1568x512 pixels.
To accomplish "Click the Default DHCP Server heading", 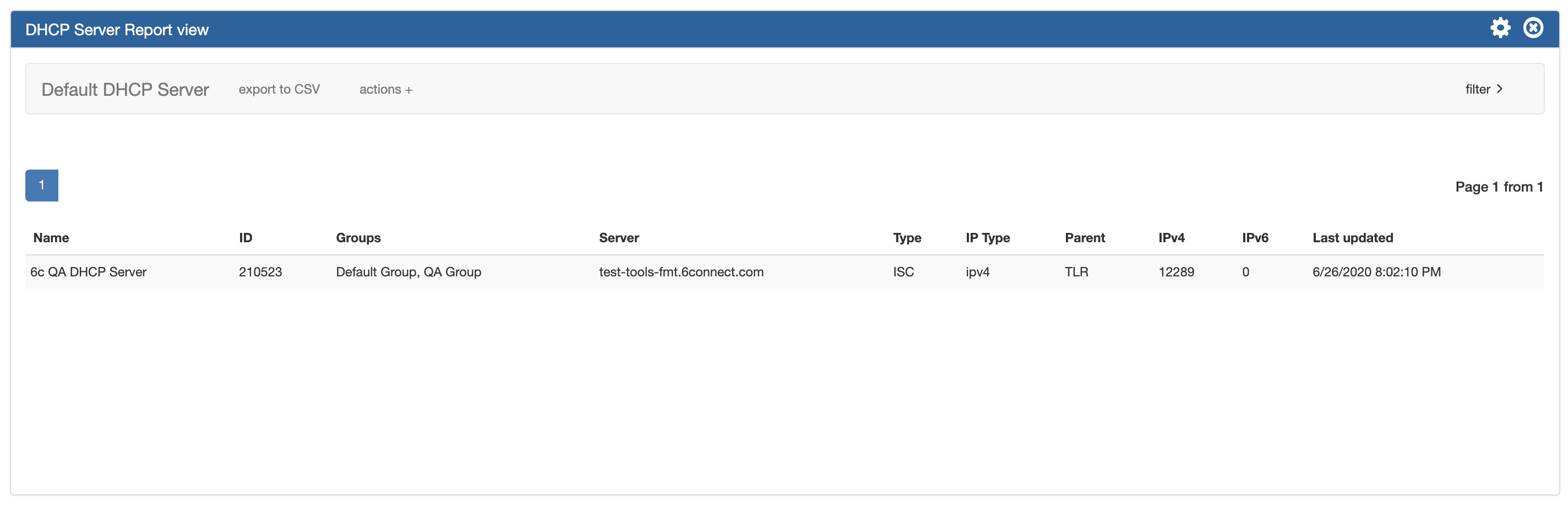I will 125,90.
